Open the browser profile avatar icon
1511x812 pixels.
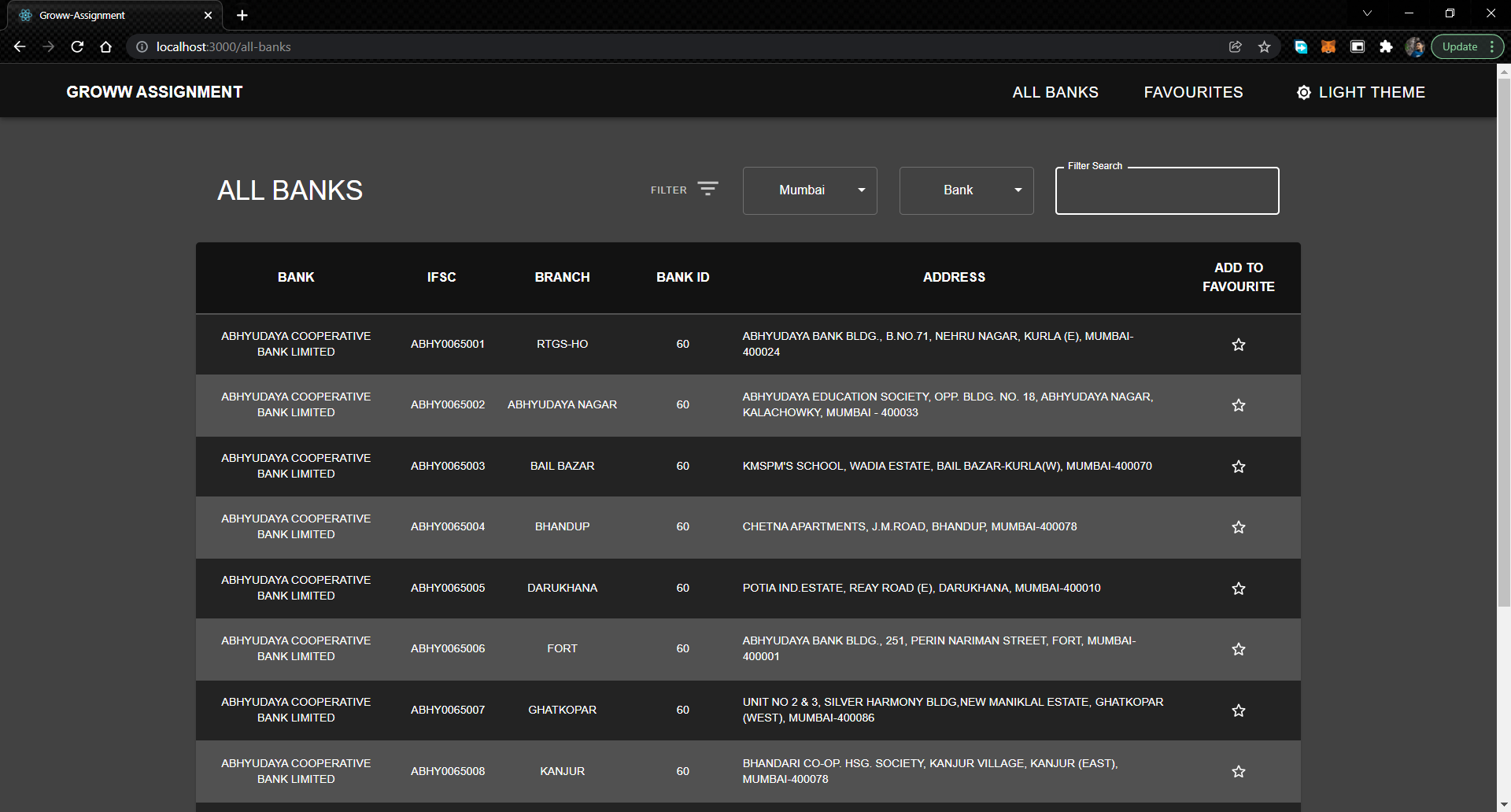(x=1414, y=46)
